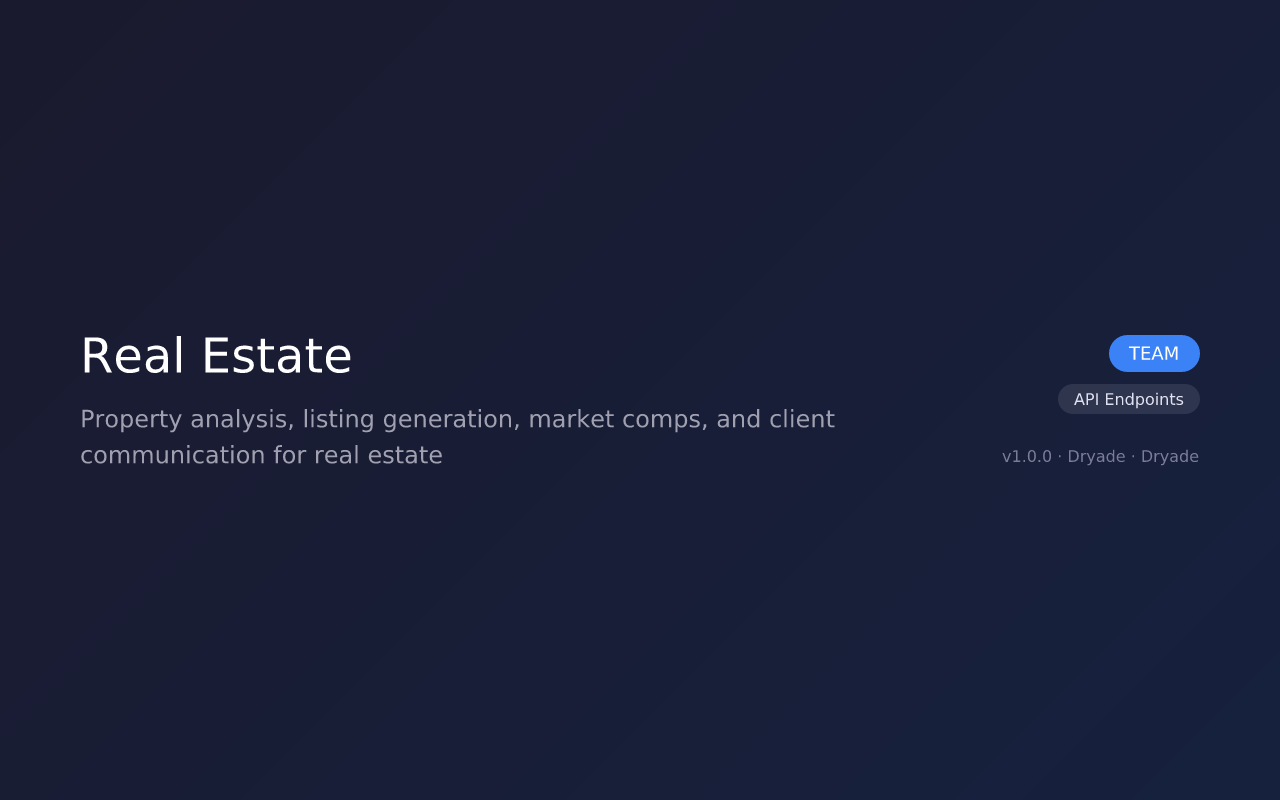Click v1.0.0 to view release info
The height and width of the screenshot is (800, 1280).
(1026, 456)
